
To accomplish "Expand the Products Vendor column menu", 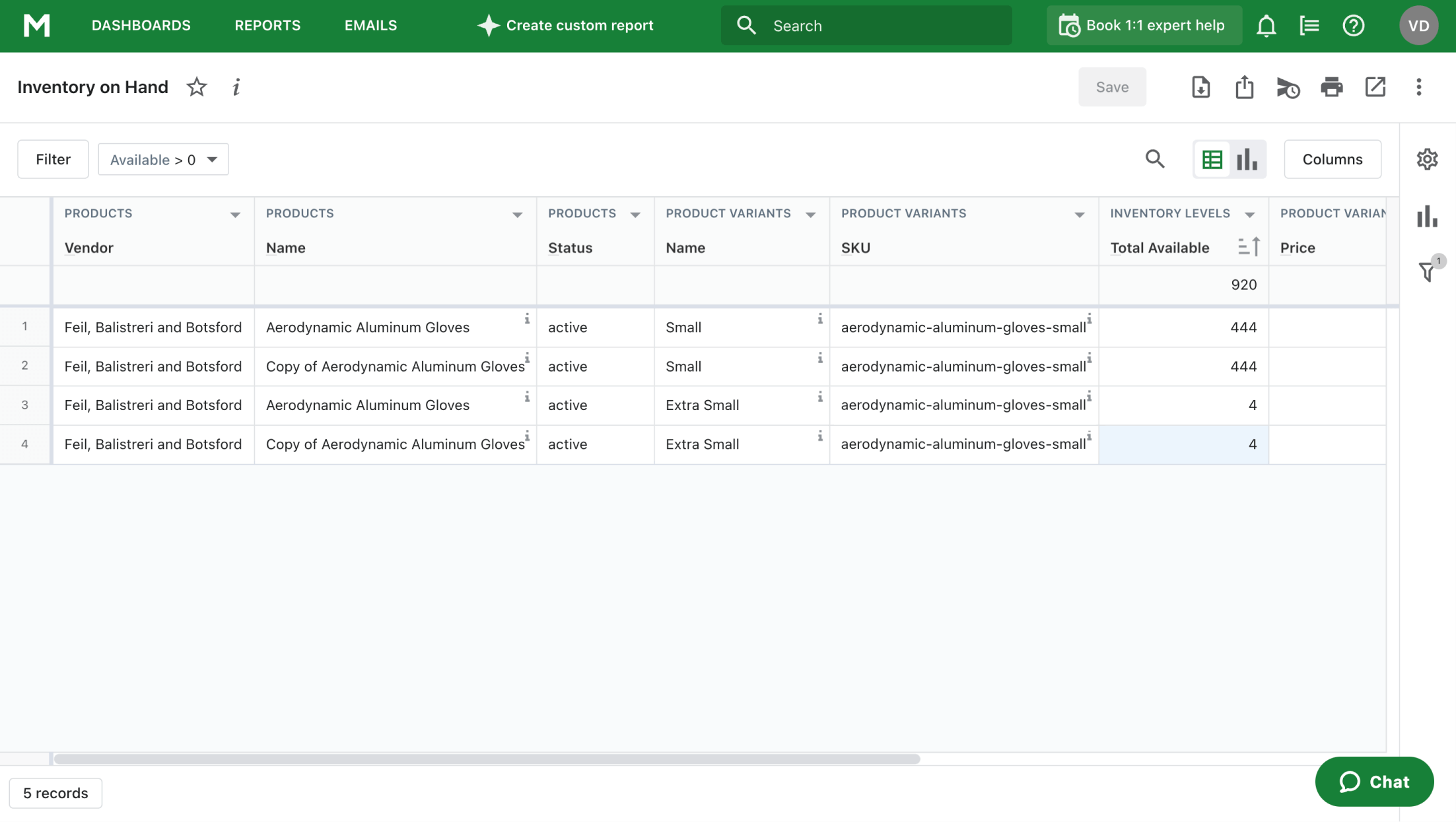I will (x=236, y=214).
